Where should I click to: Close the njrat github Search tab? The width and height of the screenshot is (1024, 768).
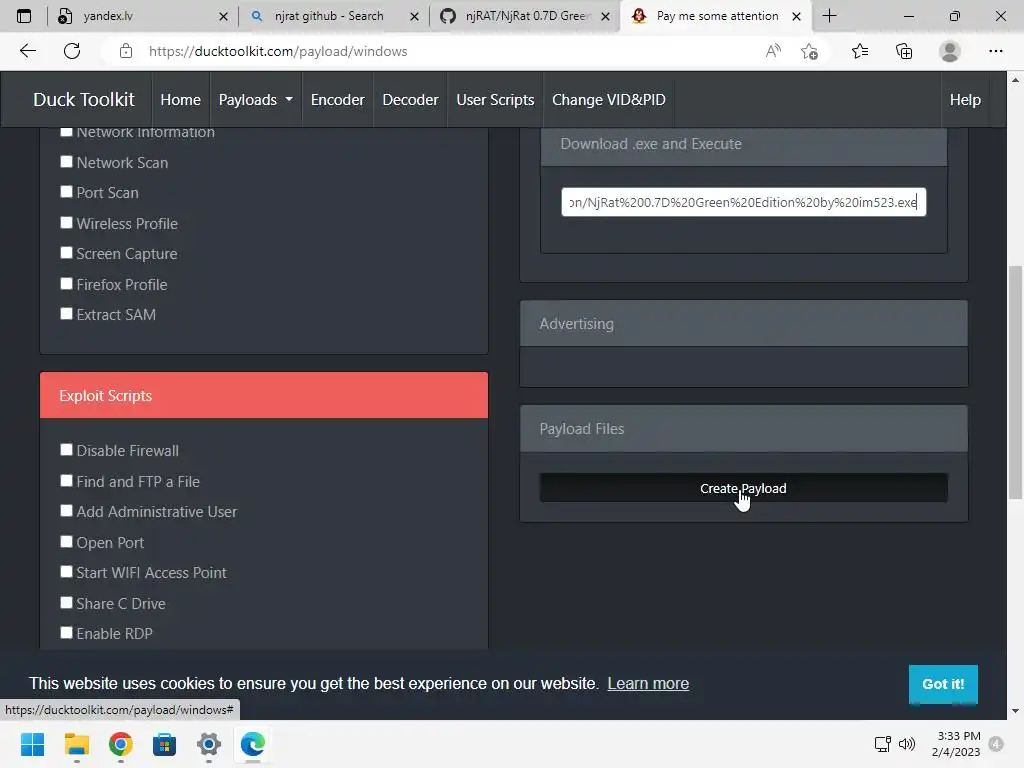tap(414, 16)
